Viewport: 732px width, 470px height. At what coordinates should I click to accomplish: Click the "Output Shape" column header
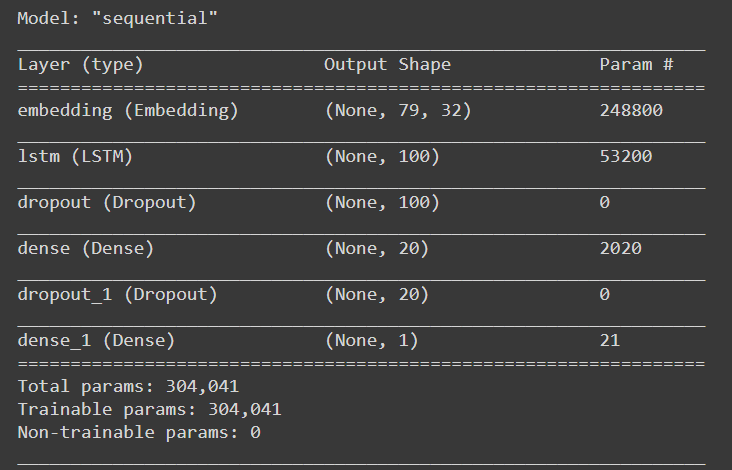(387, 65)
